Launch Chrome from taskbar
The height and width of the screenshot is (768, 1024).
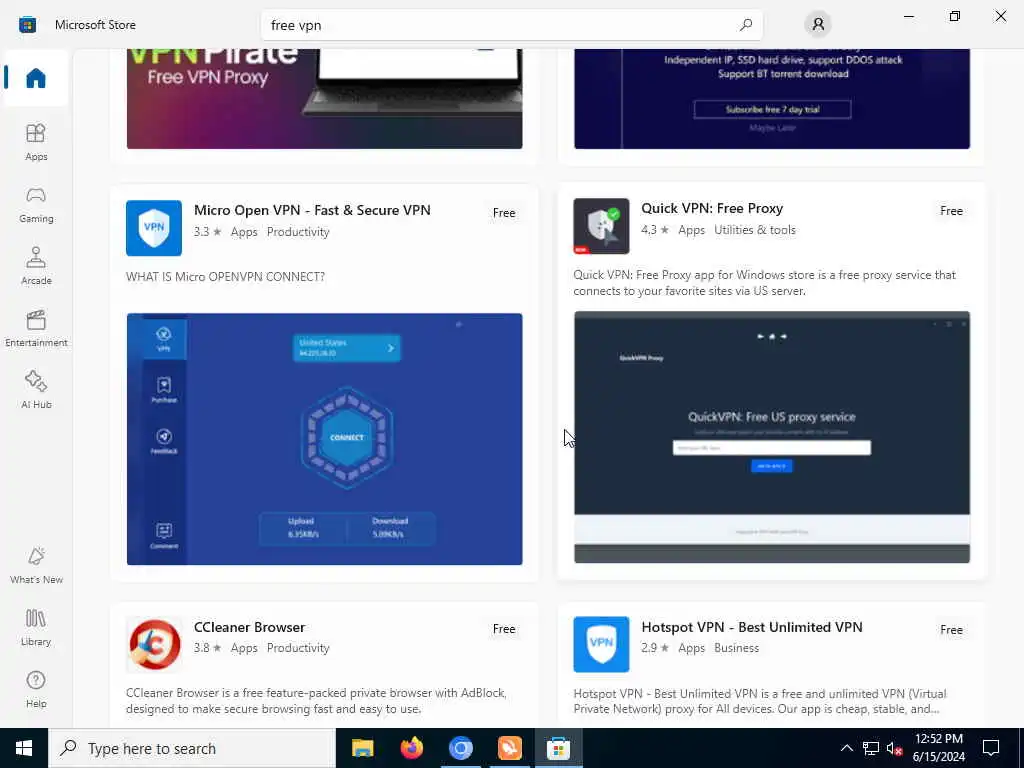[460, 748]
